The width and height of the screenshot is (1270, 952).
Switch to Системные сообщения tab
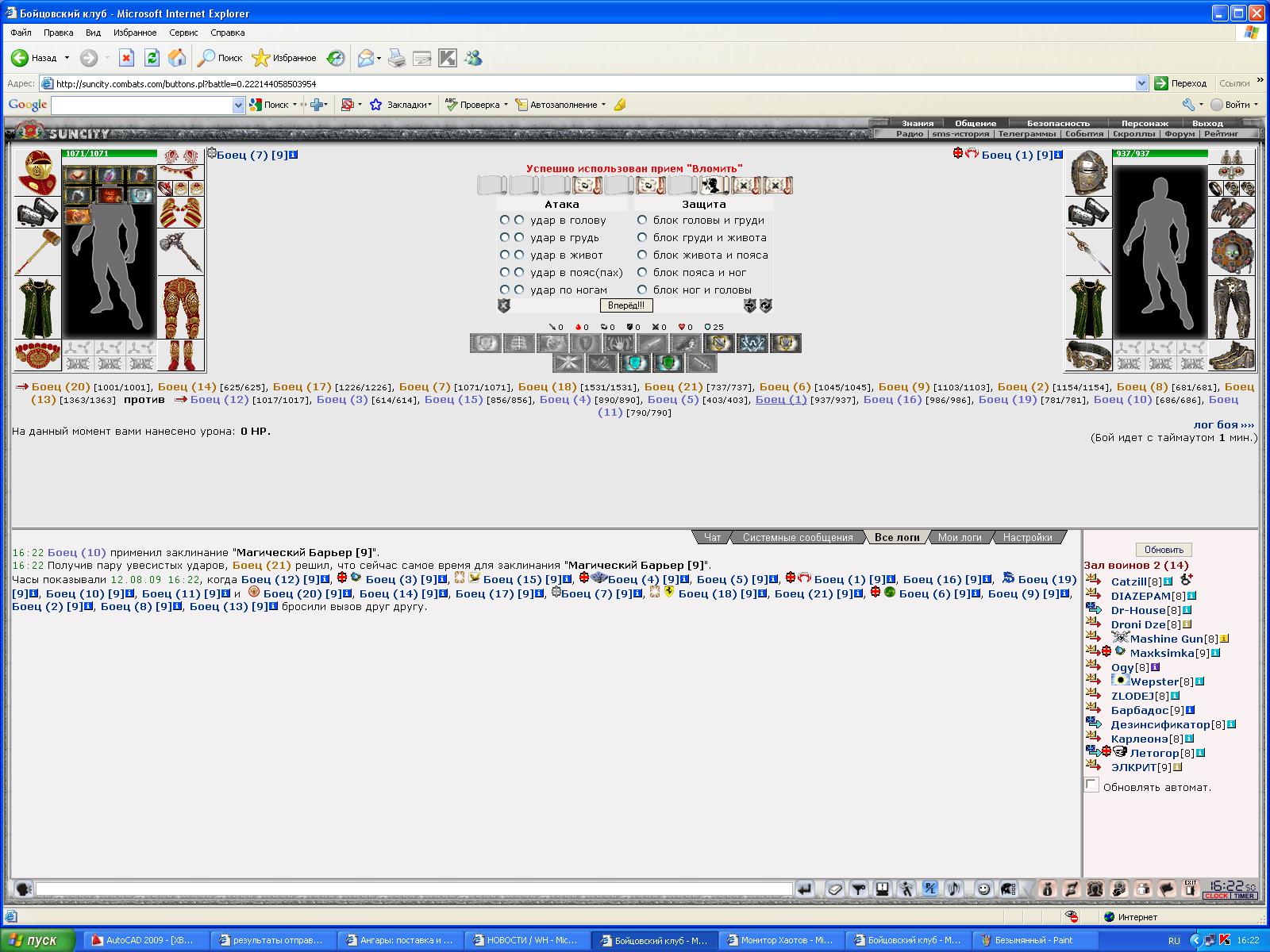[798, 537]
